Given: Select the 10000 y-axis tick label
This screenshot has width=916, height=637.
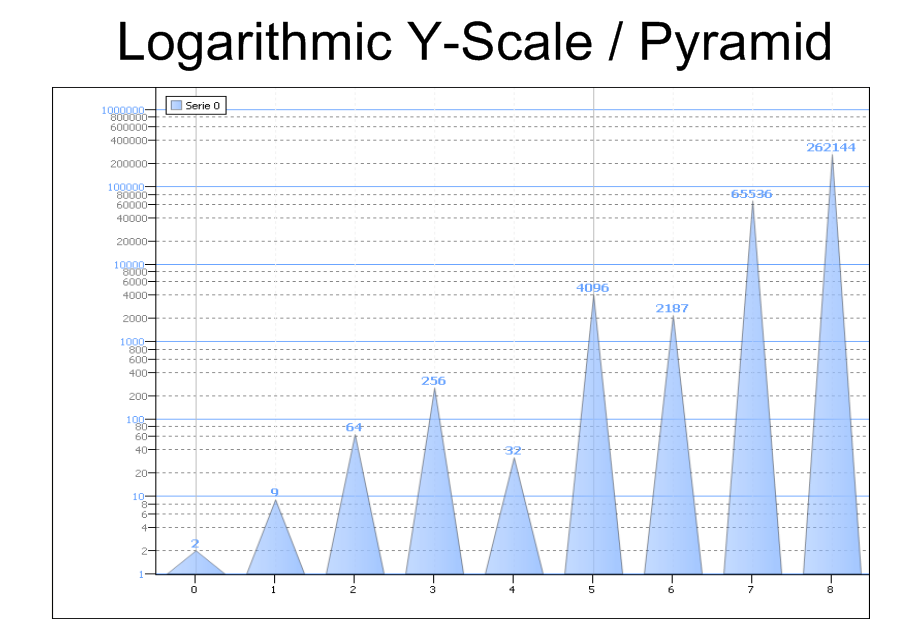Looking at the screenshot, I should pos(130,265).
